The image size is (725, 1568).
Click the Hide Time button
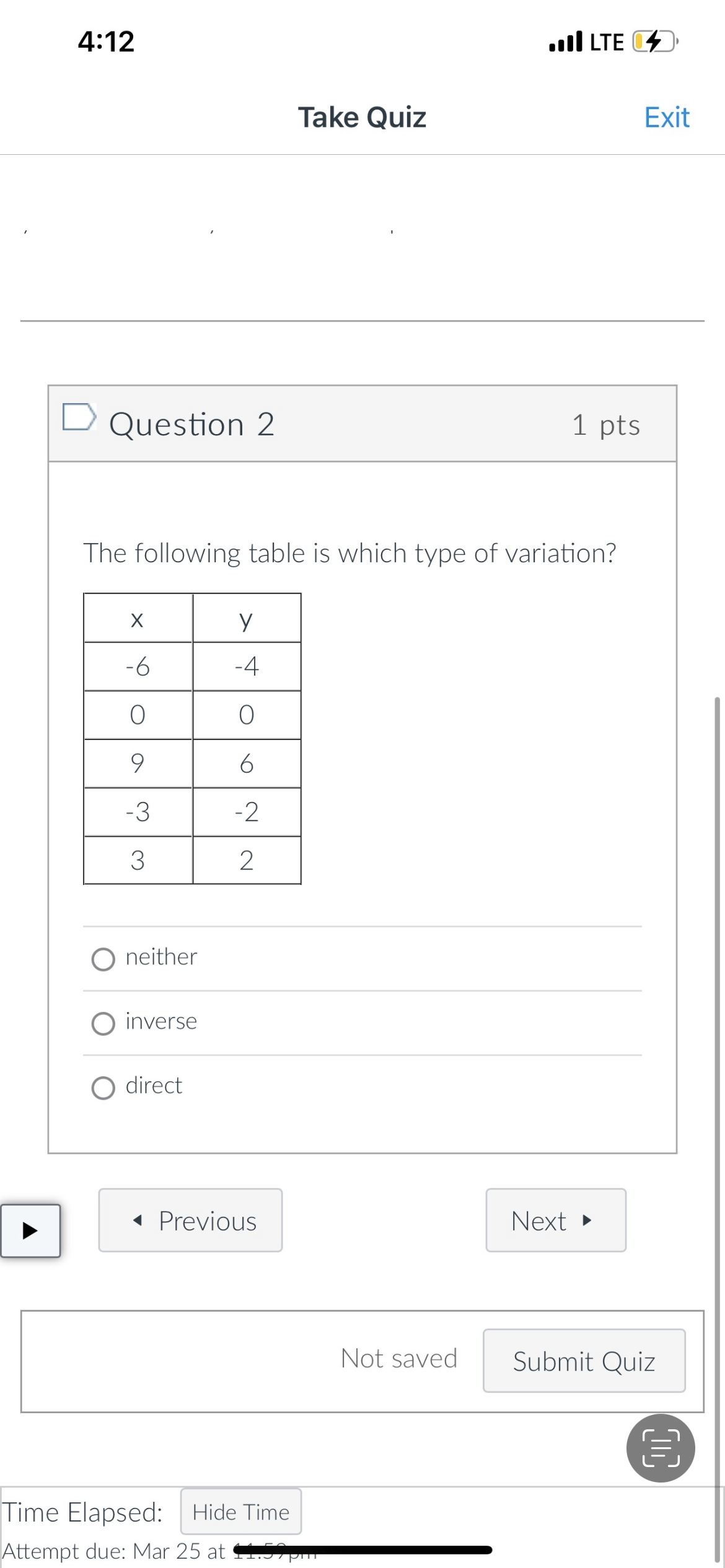(240, 1512)
